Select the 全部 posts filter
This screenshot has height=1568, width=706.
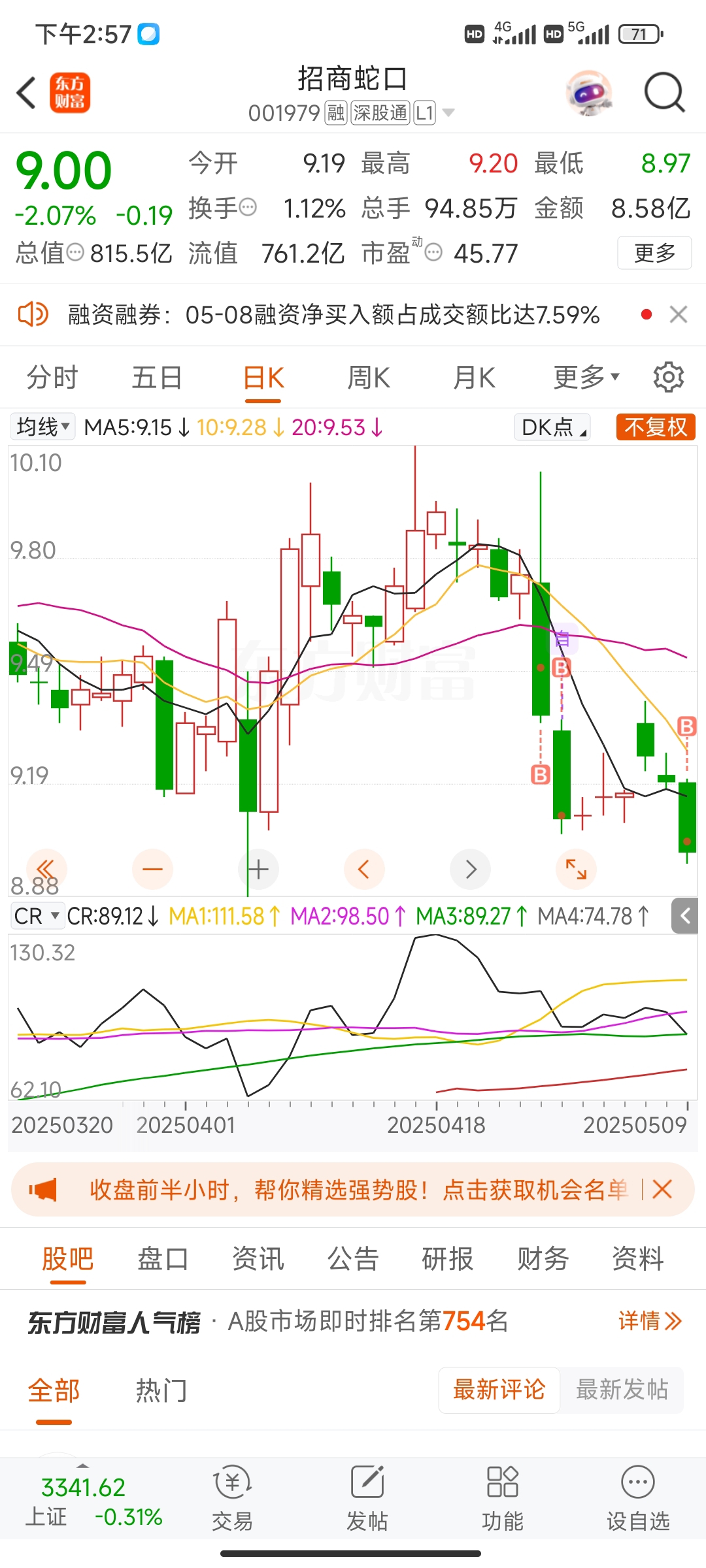tap(54, 1390)
